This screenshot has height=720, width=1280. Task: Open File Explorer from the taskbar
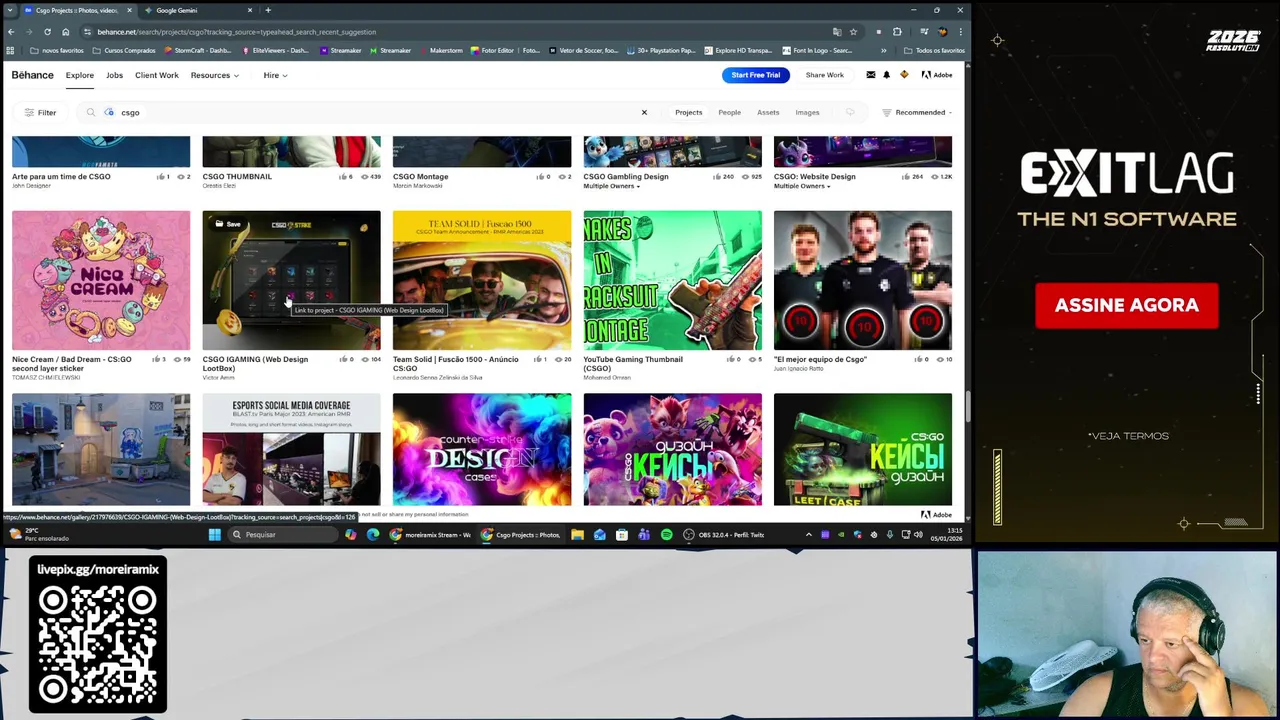coord(577,535)
